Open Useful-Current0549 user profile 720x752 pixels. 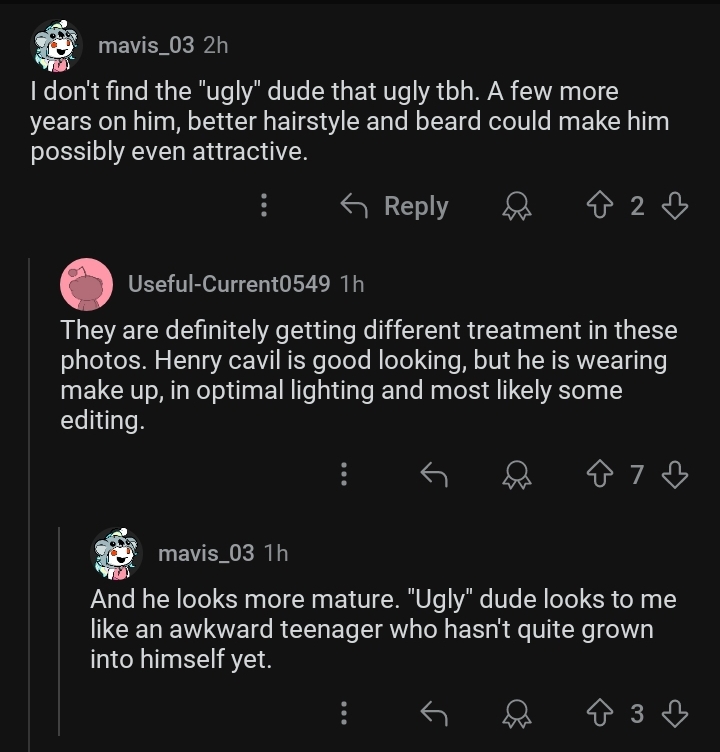pos(228,284)
